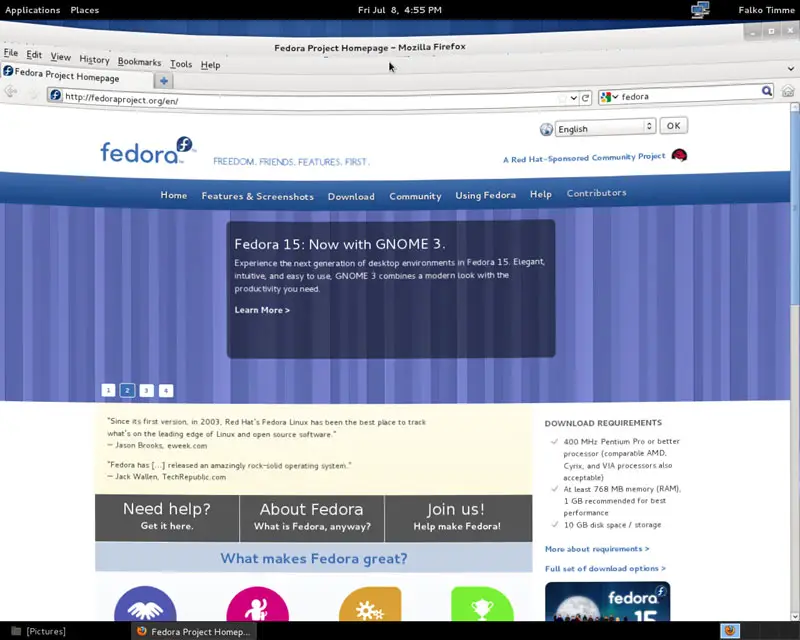Open the File menu in Firefox

pyautogui.click(x=11, y=53)
